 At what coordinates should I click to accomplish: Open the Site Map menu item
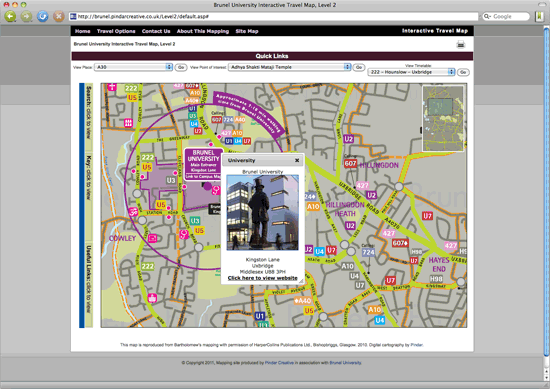pyautogui.click(x=247, y=31)
